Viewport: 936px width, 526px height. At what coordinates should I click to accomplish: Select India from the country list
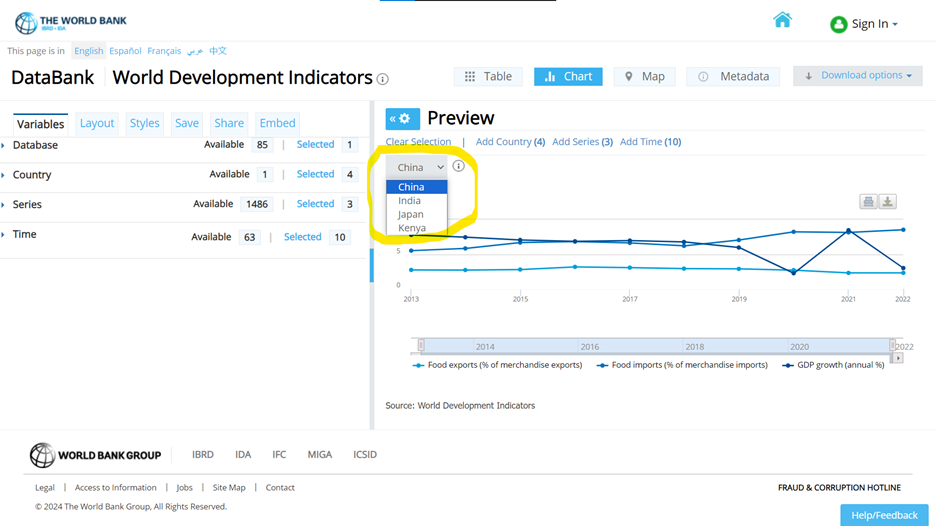pos(410,201)
